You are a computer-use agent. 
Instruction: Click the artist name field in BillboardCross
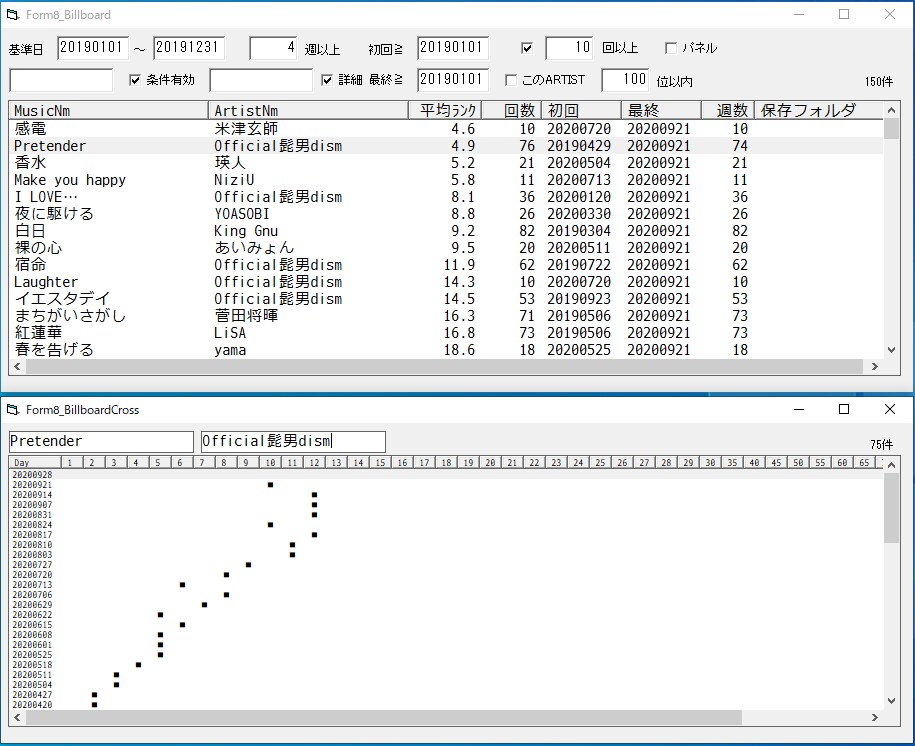pos(293,441)
